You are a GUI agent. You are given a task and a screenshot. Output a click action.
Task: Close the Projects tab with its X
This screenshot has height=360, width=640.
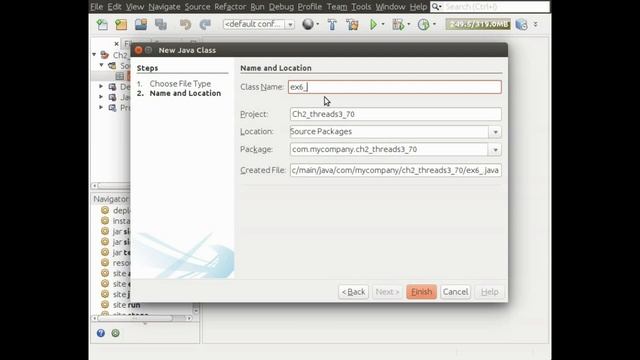point(116,43)
